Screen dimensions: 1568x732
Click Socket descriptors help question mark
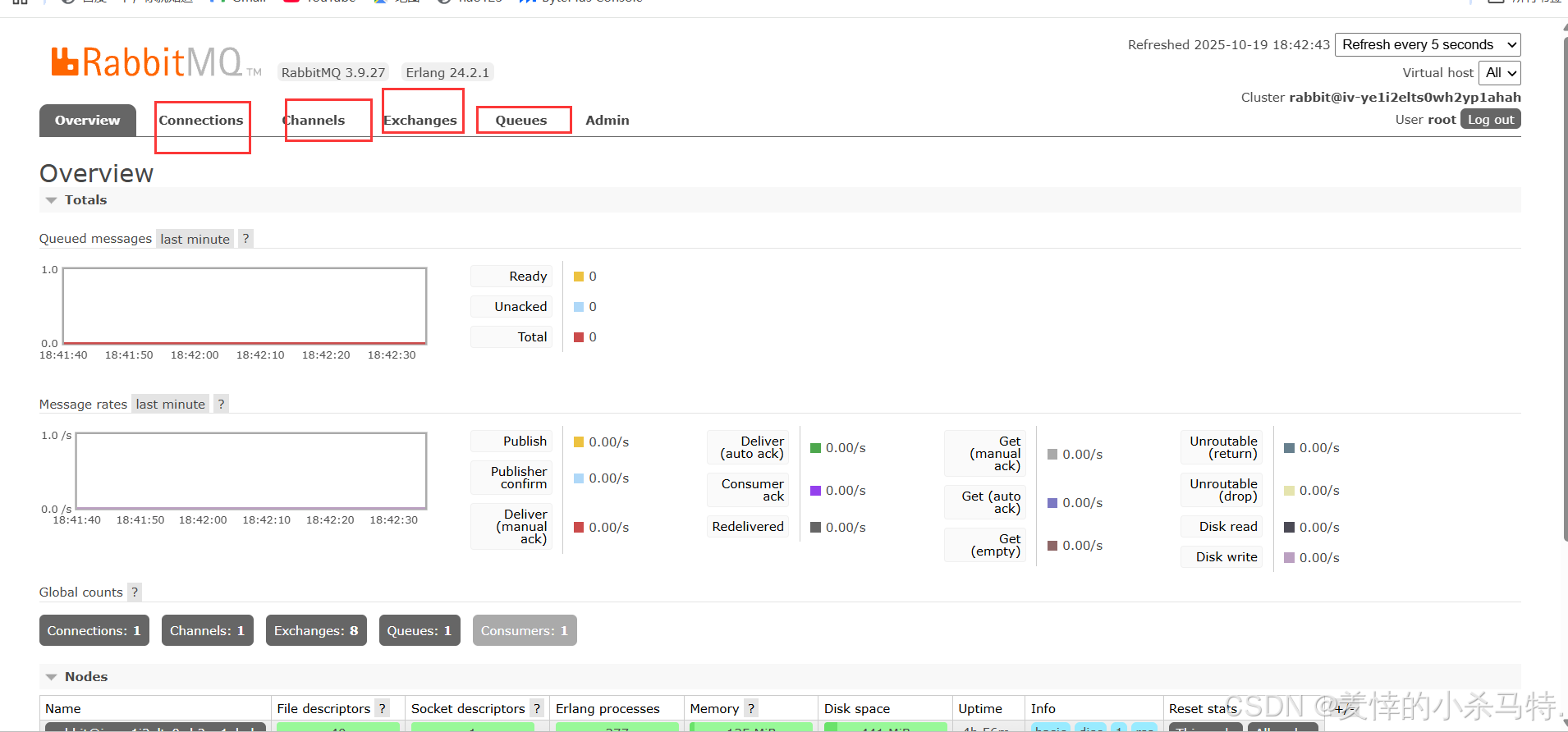(x=536, y=708)
